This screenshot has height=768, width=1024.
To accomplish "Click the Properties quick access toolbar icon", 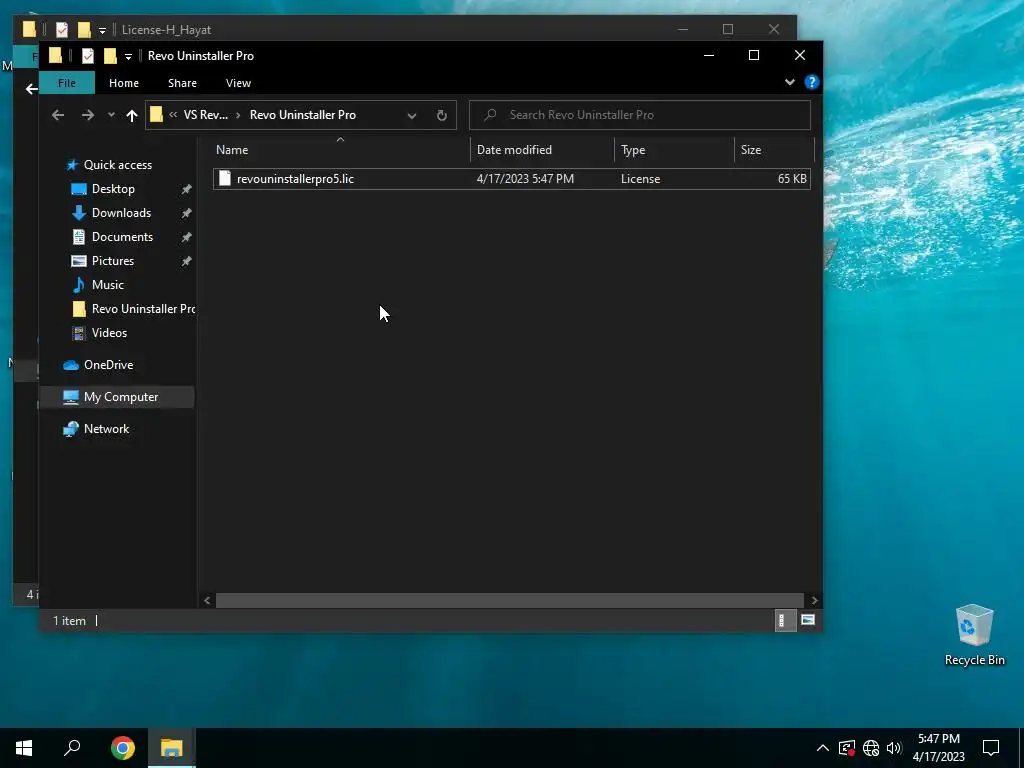I will click(x=88, y=56).
